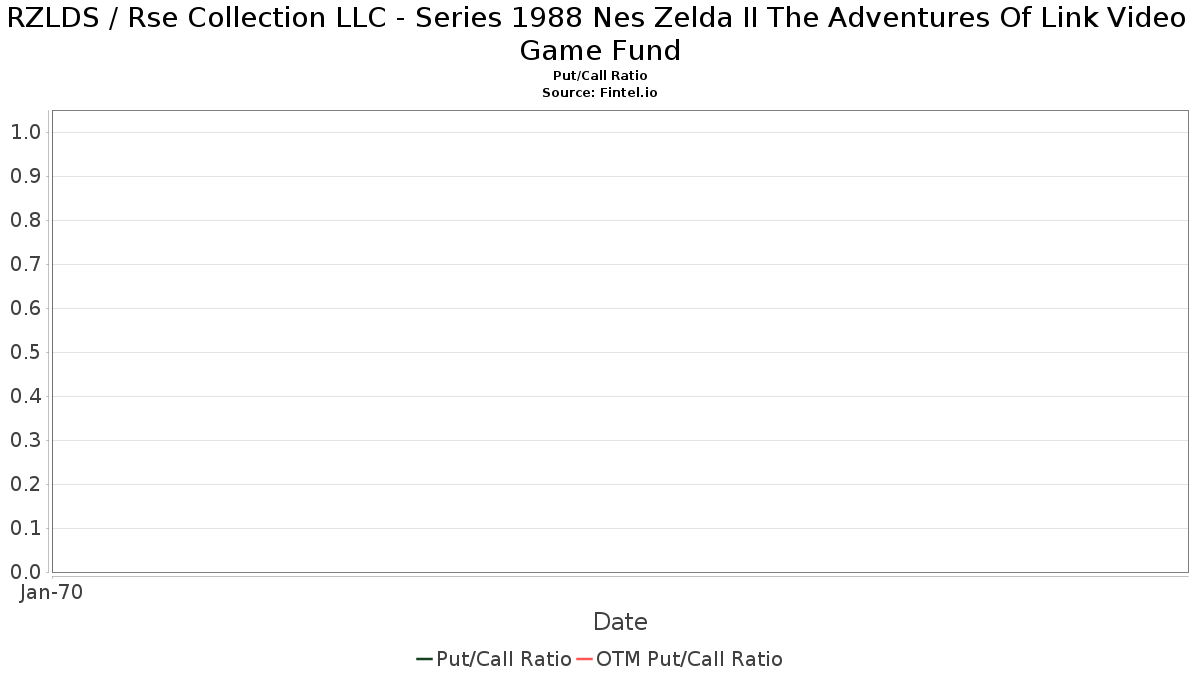Click the Jan-70 x-axis tick label

pos(51,592)
